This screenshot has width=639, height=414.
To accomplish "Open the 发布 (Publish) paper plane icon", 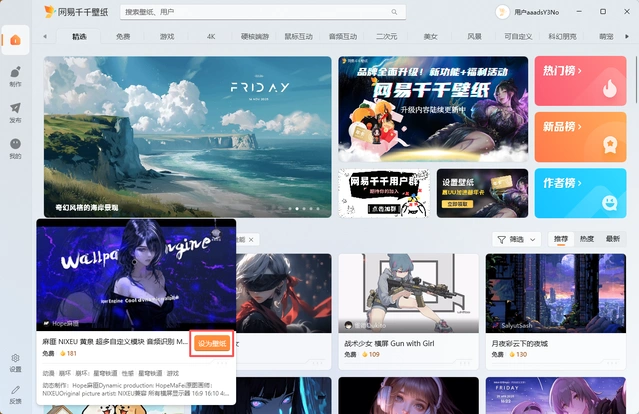I will click(x=15, y=111).
